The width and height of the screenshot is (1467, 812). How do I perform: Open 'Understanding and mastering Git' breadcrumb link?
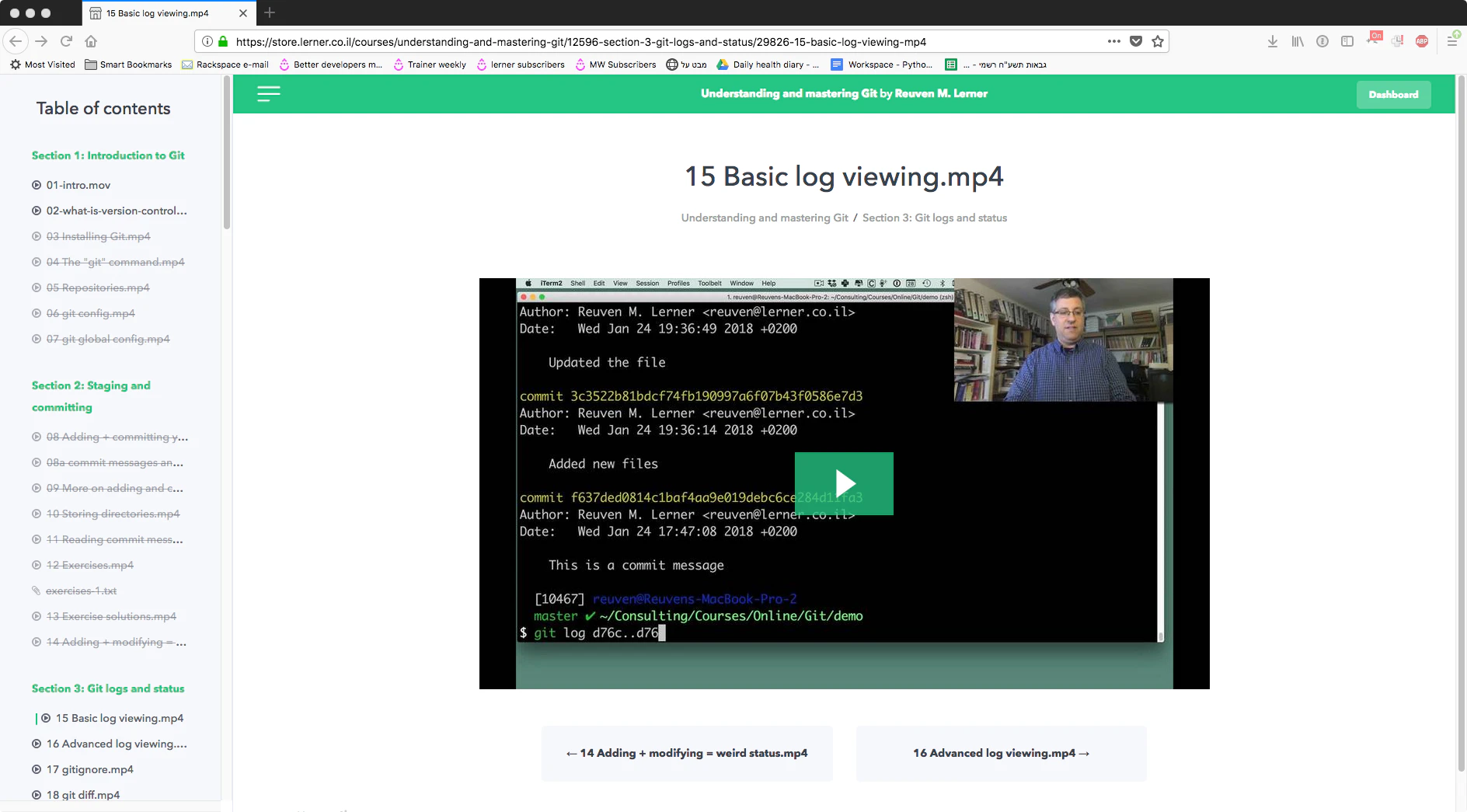point(765,218)
